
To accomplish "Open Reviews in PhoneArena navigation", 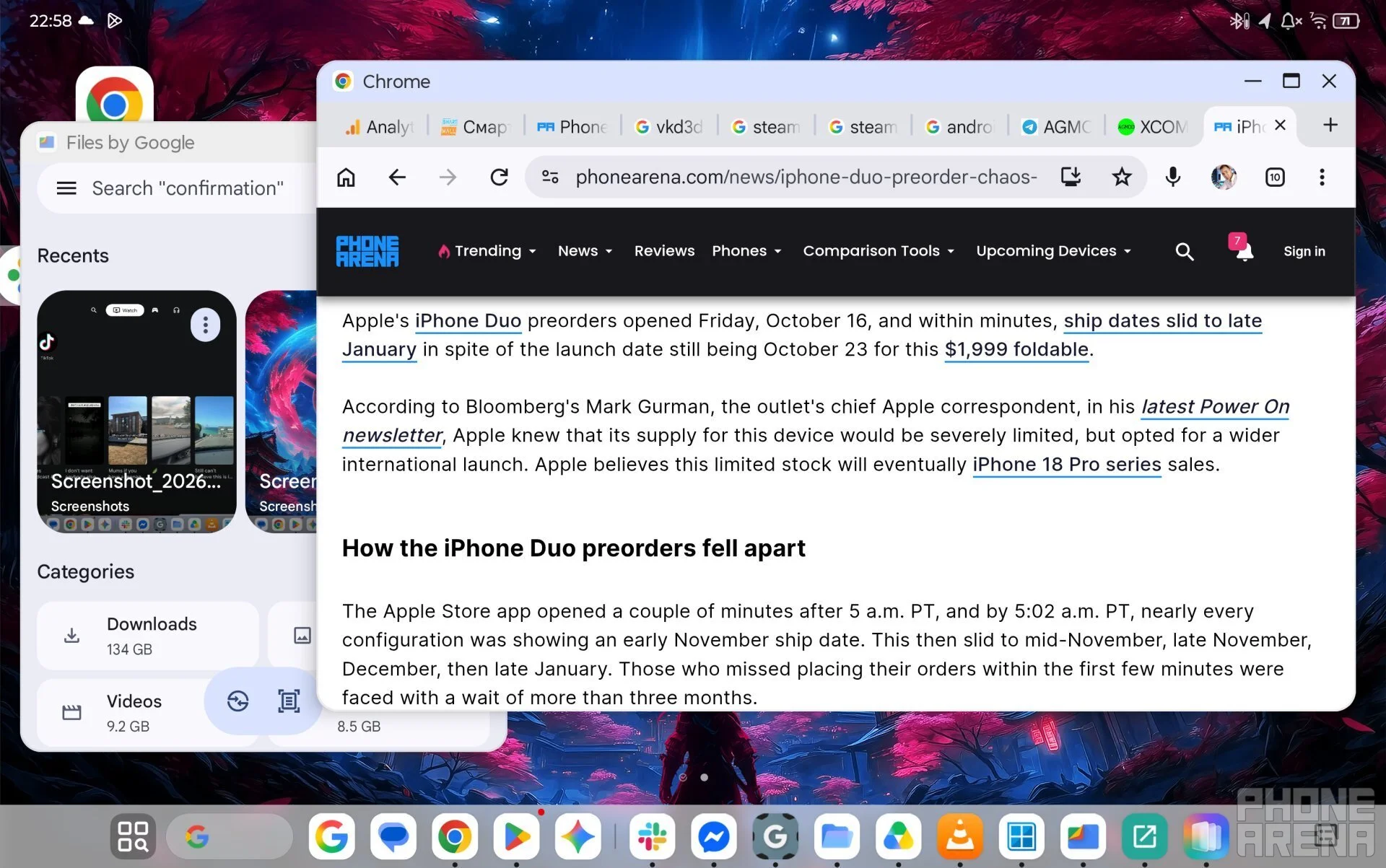I will point(664,251).
